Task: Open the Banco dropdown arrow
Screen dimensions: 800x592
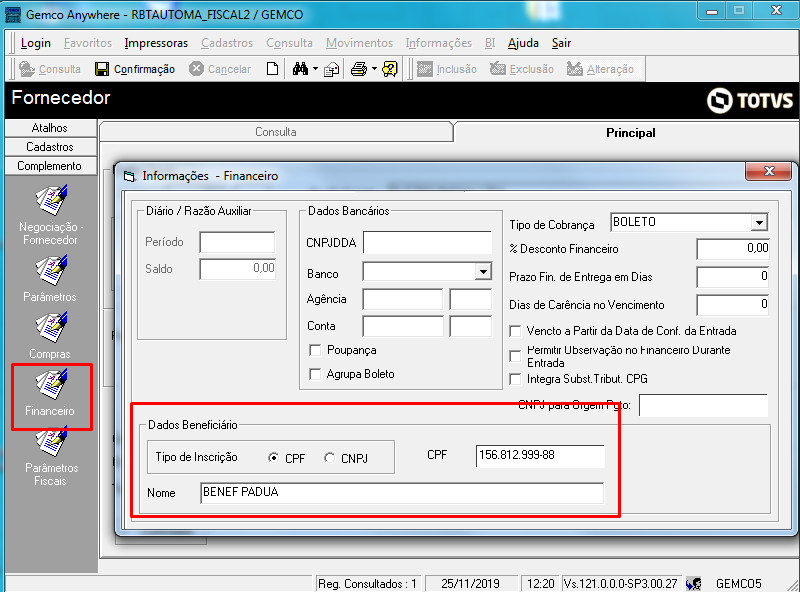Action: click(483, 272)
